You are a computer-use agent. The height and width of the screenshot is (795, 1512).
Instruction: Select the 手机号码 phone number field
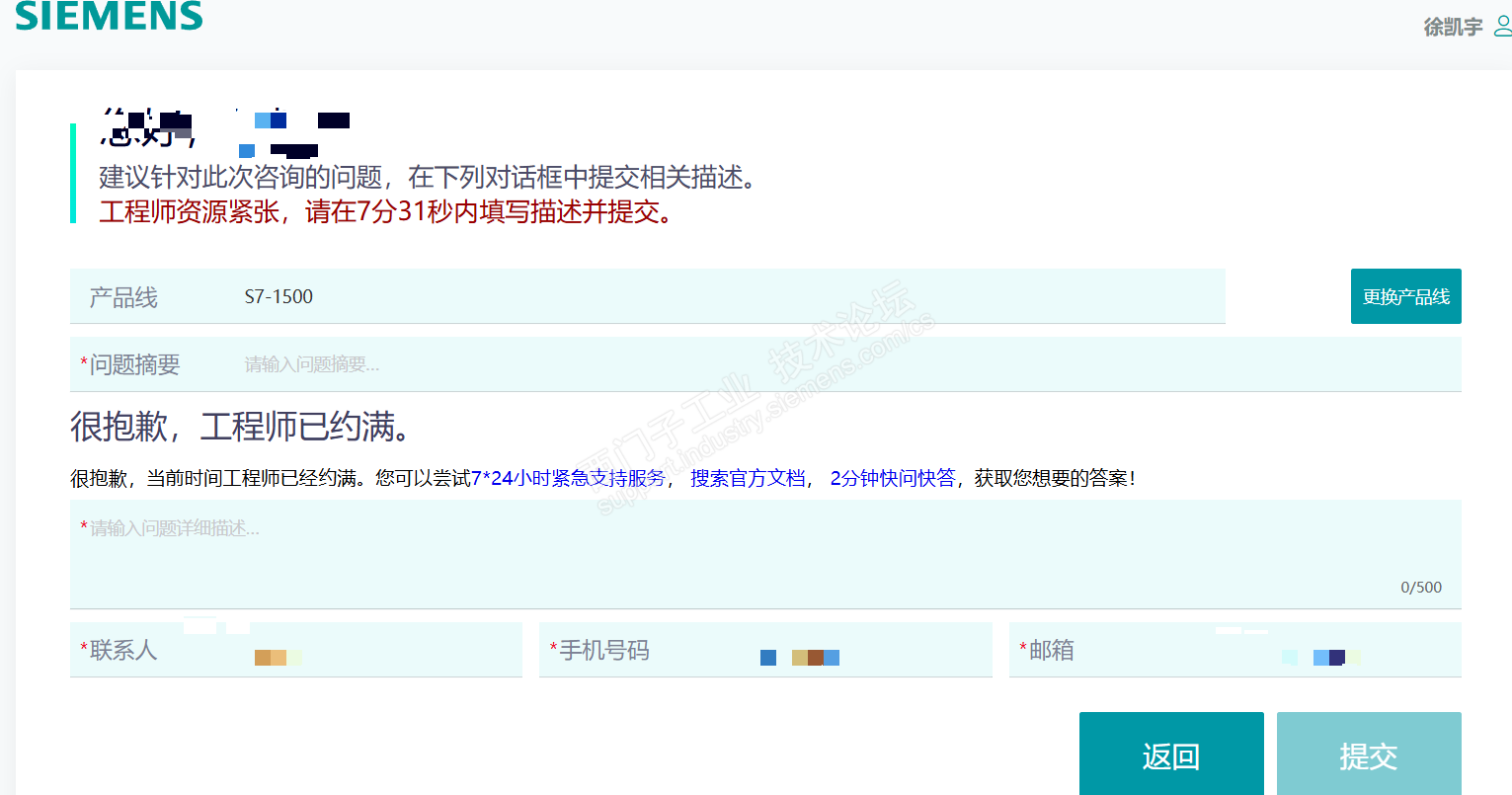[765, 650]
